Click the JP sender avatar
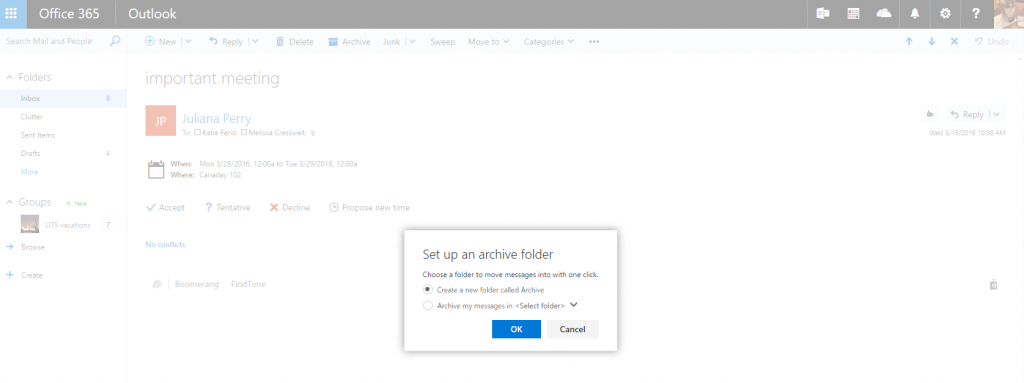1024x383 pixels. [x=161, y=121]
